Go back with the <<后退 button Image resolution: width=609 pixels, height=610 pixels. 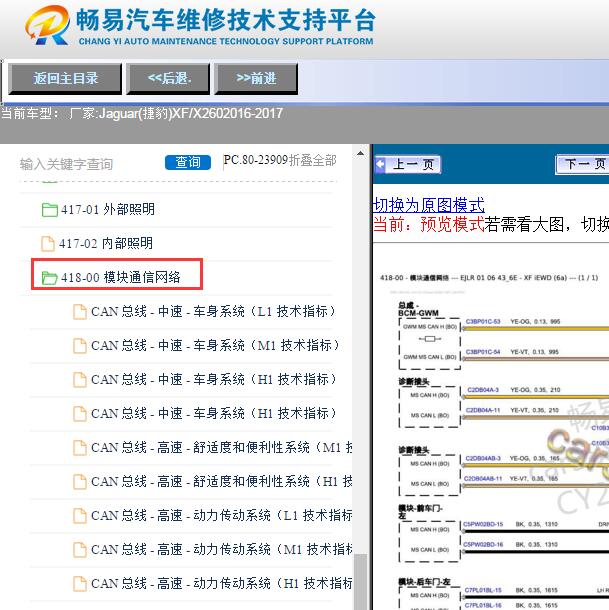click(x=168, y=79)
